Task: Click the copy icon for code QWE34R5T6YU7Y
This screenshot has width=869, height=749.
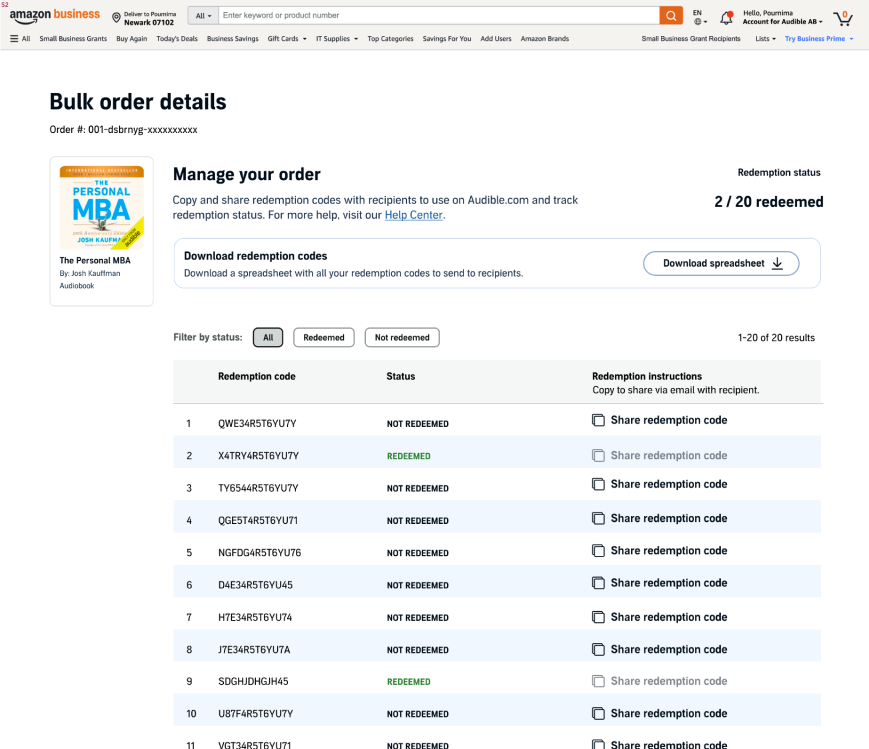Action: click(x=598, y=420)
